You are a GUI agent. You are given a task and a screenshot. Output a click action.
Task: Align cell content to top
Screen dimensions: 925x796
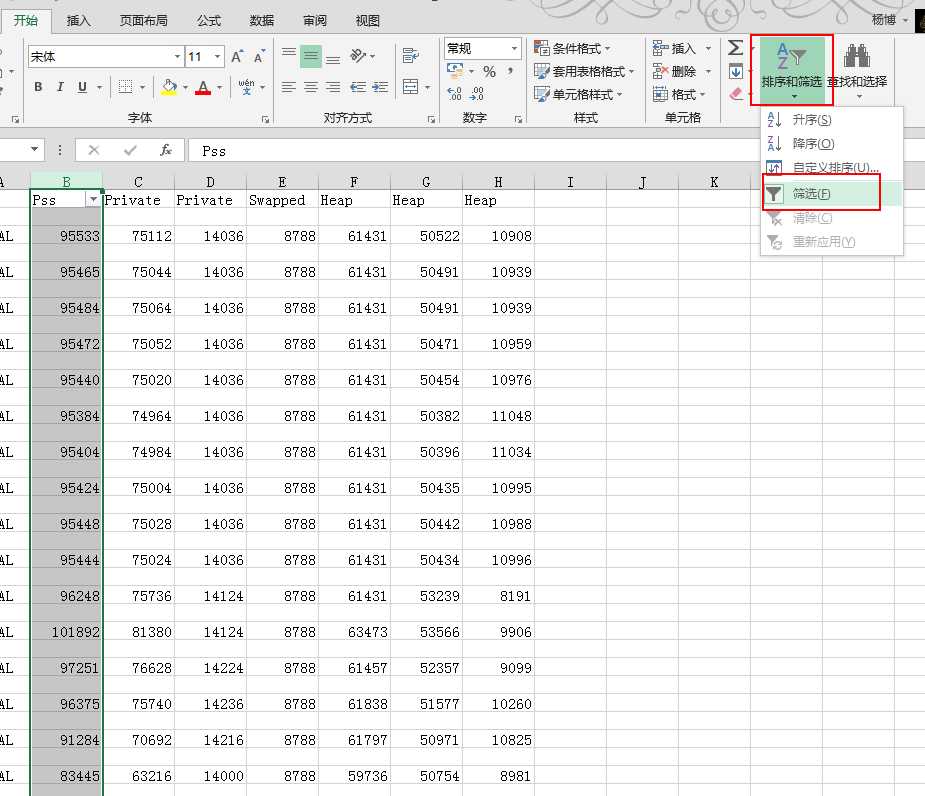coord(288,56)
